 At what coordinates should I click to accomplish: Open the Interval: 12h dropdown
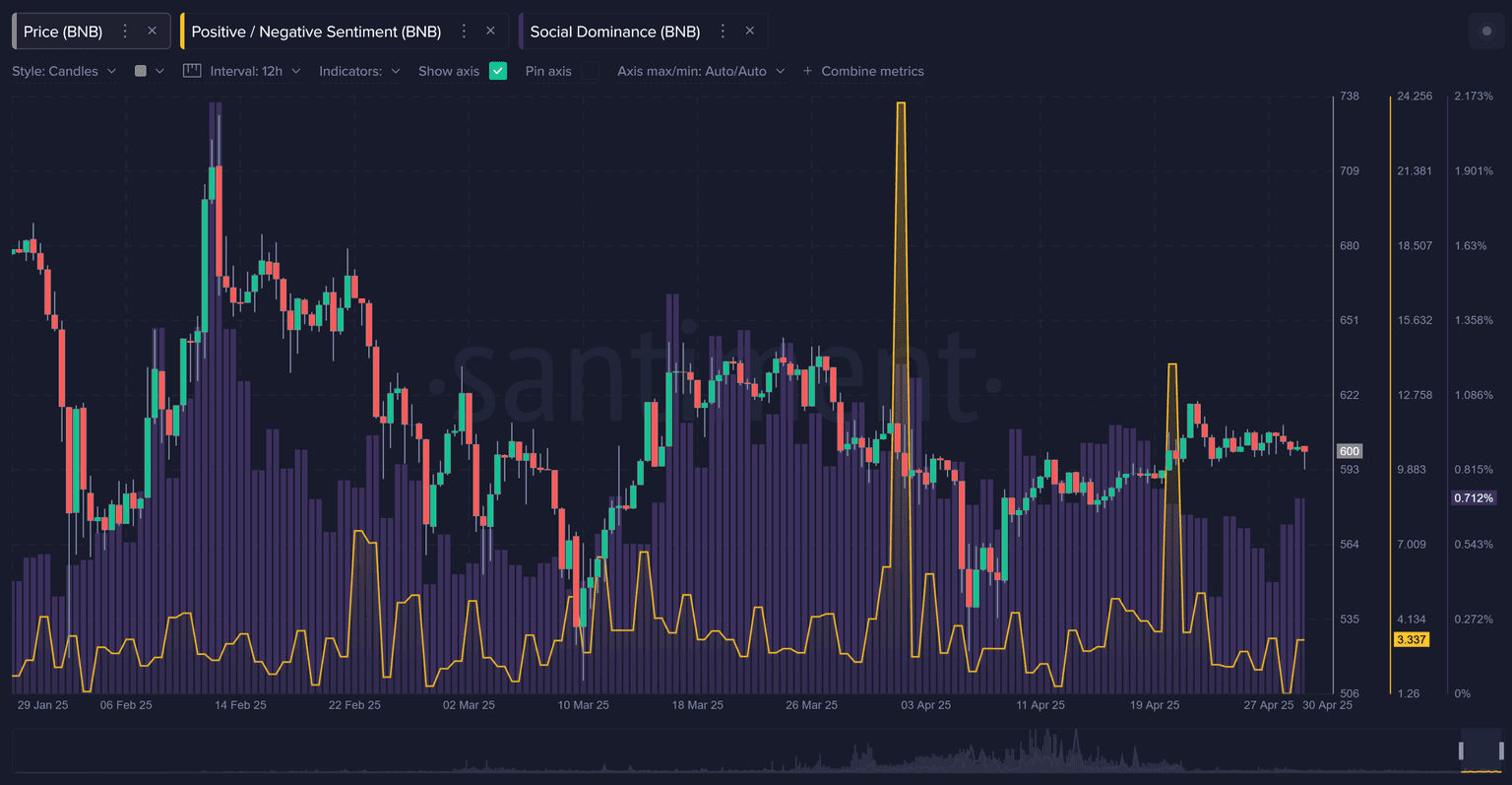pyautogui.click(x=255, y=71)
